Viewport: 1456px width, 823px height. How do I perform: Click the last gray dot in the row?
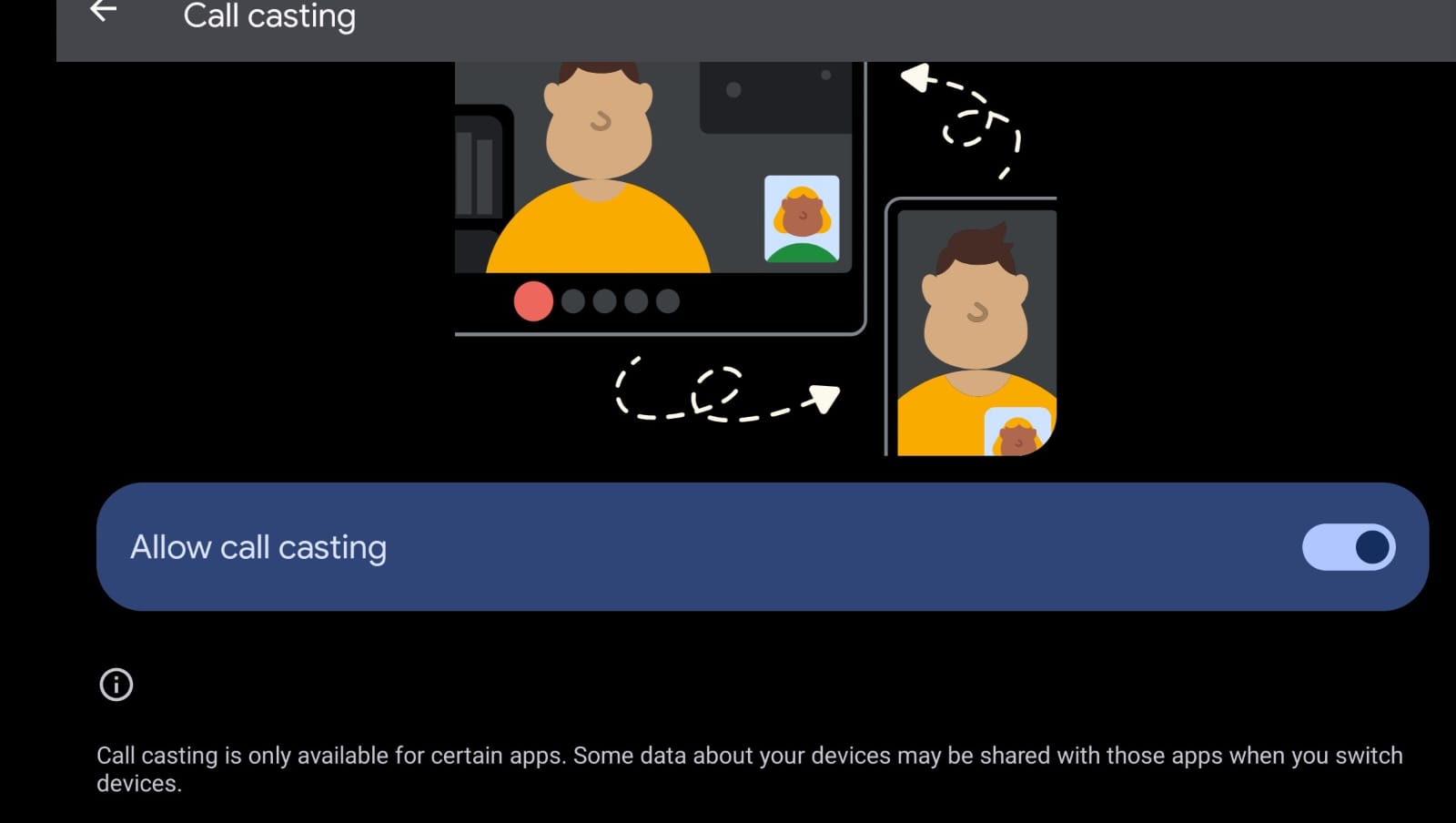click(668, 301)
